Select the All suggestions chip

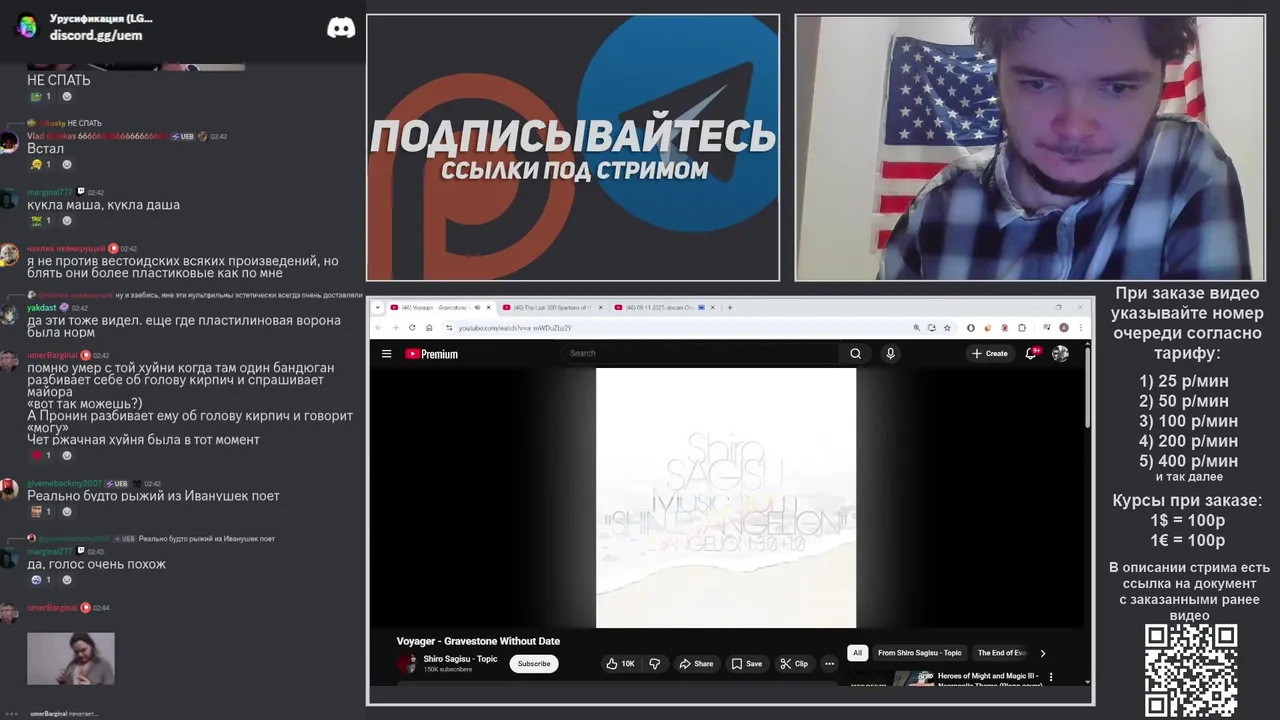(x=857, y=653)
